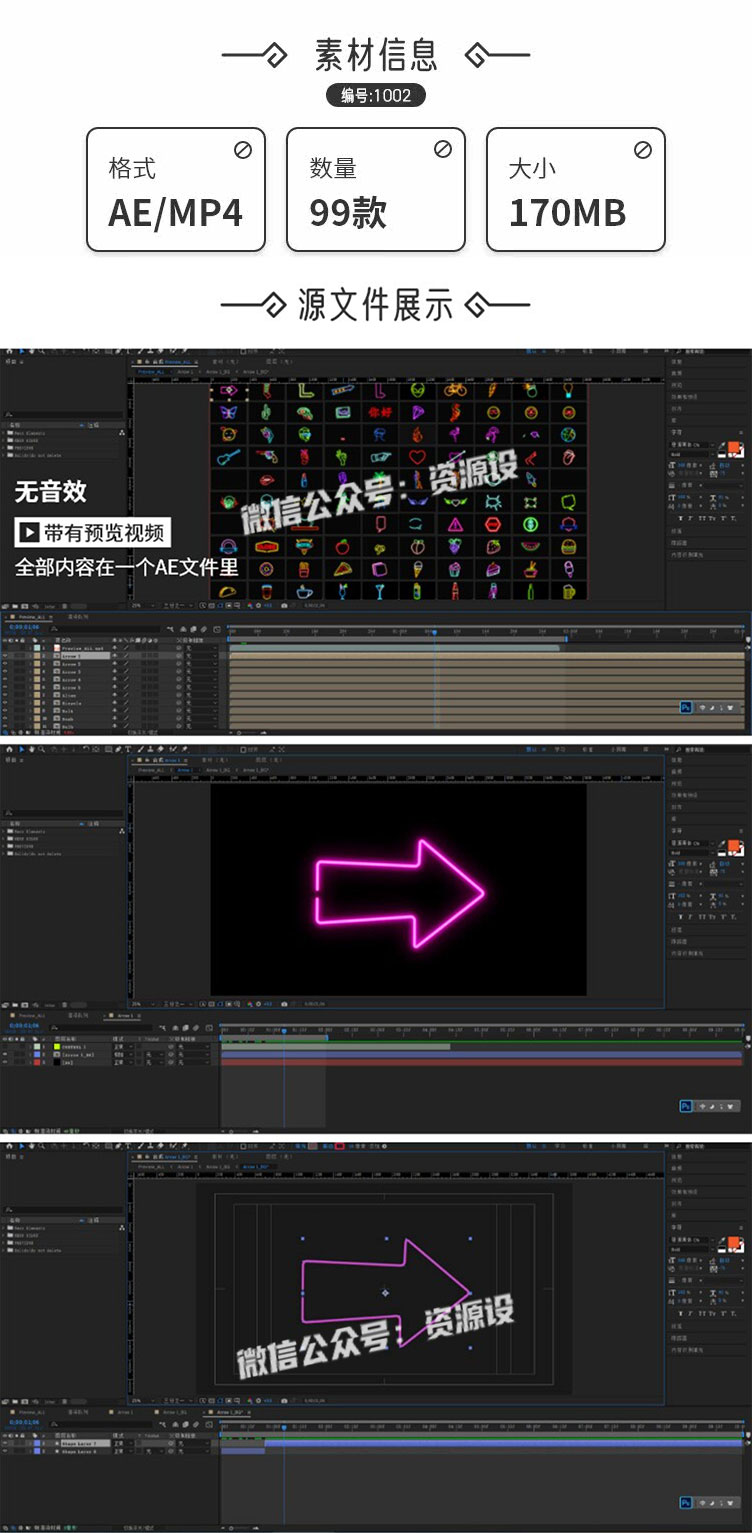This screenshot has height=1533, width=752.
Task: Click the circle-slash icon on the 数量 card
Action: (x=442, y=150)
